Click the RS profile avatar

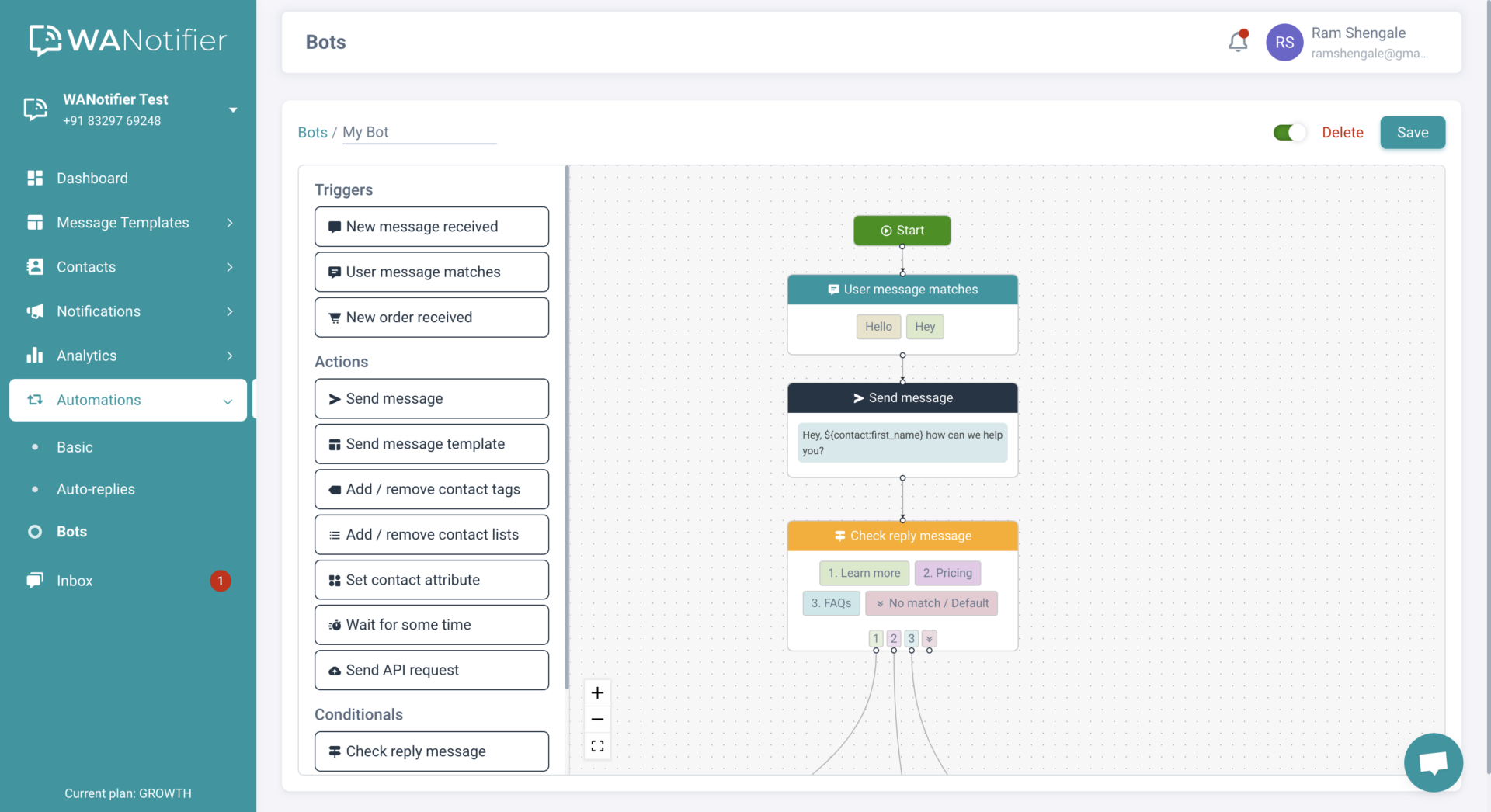(x=1284, y=42)
